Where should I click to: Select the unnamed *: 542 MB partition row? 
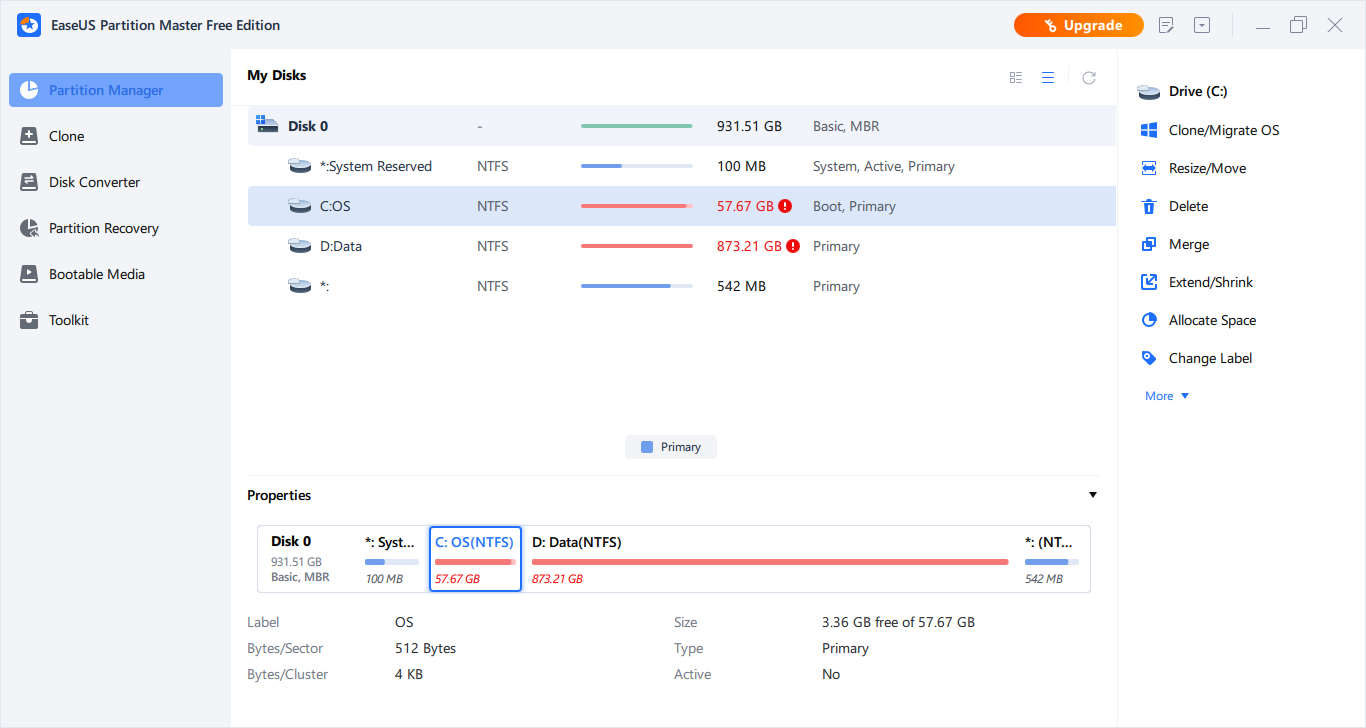tap(682, 286)
